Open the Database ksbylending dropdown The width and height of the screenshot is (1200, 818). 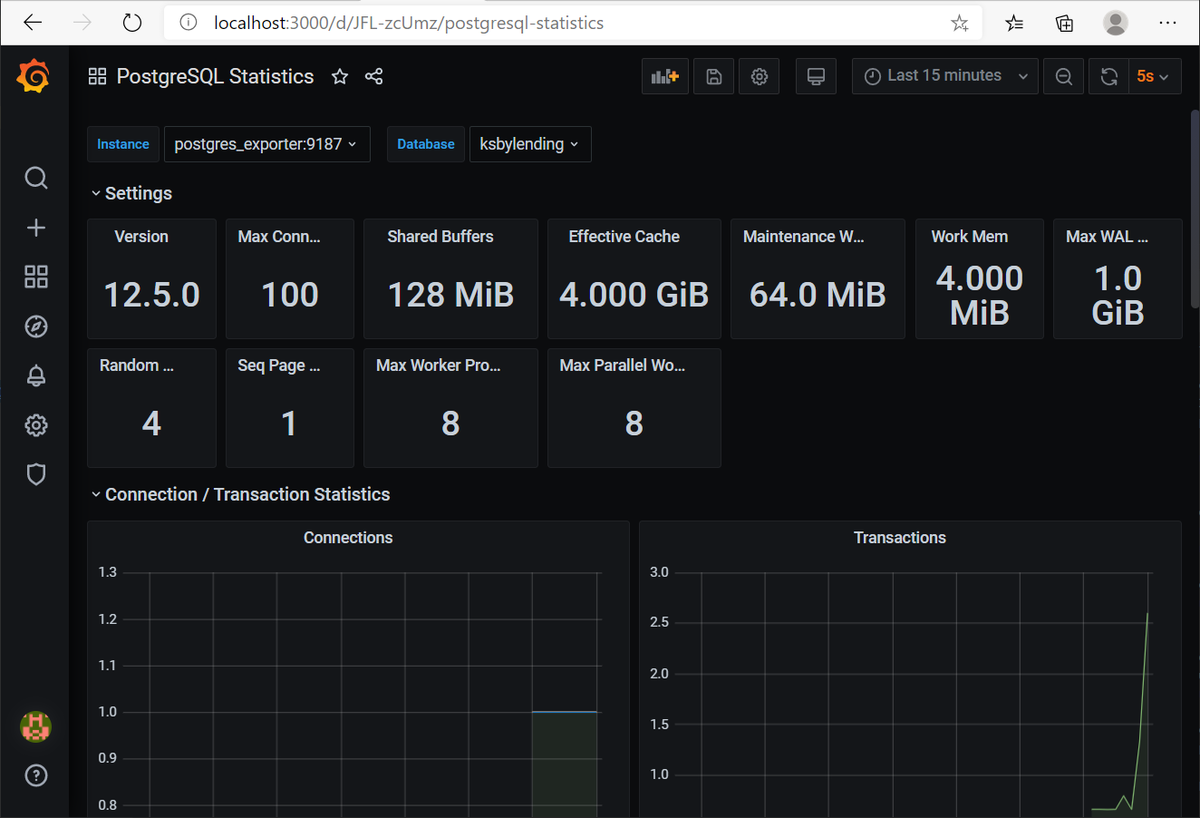[529, 144]
